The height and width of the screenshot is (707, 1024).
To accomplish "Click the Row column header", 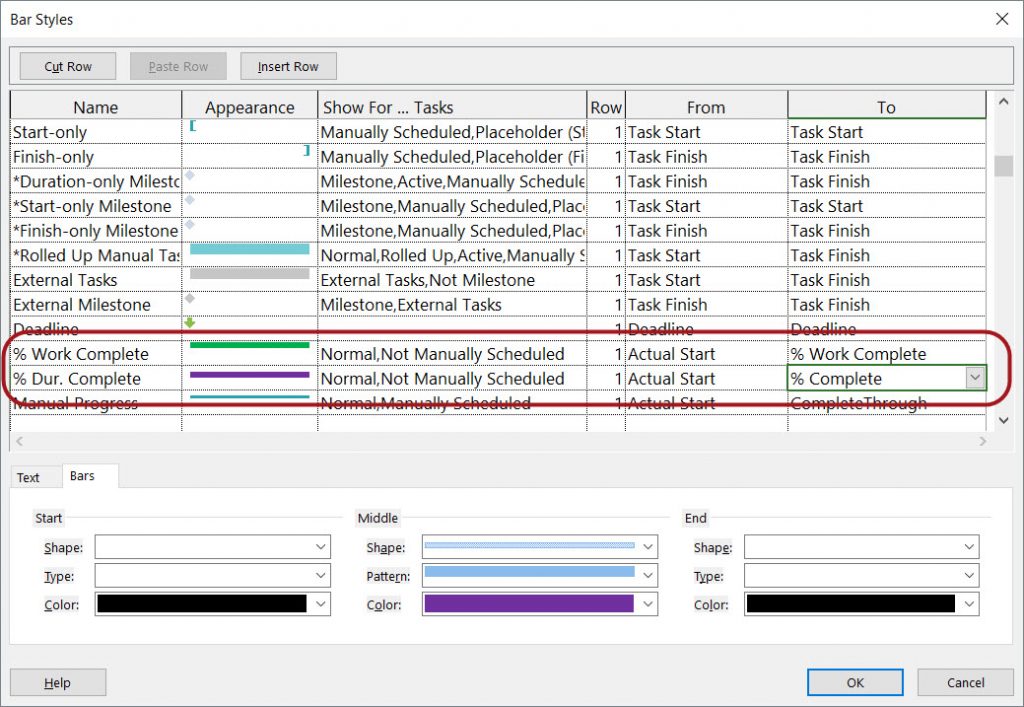I will [606, 107].
